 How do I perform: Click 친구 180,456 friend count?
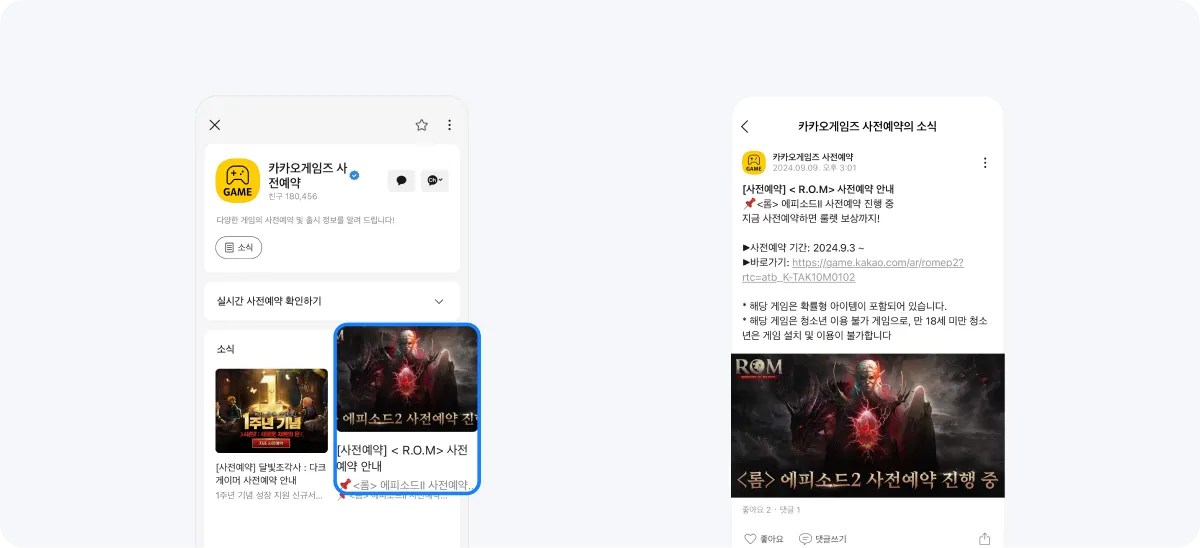point(293,196)
